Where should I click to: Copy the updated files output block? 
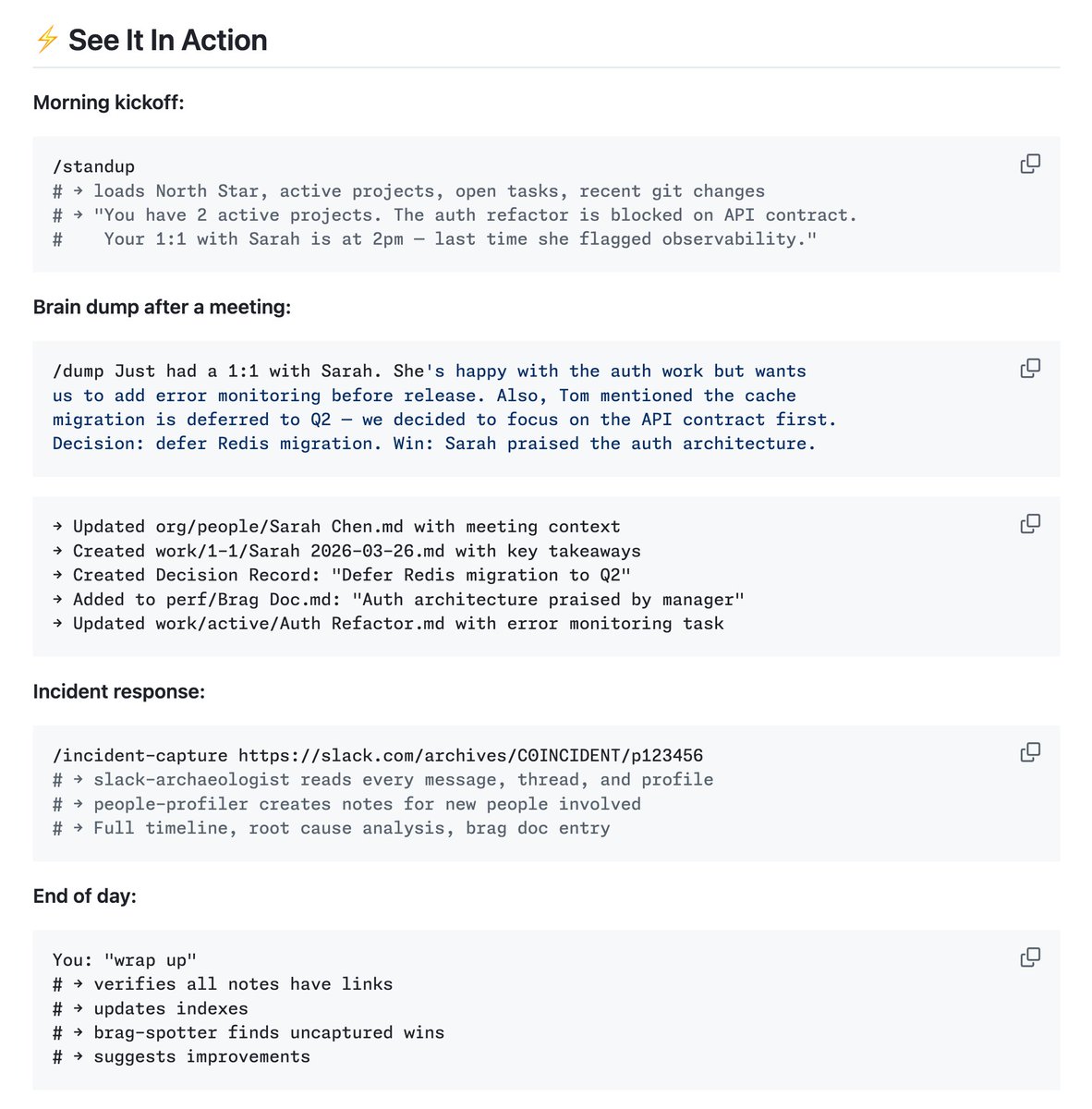[x=1030, y=524]
